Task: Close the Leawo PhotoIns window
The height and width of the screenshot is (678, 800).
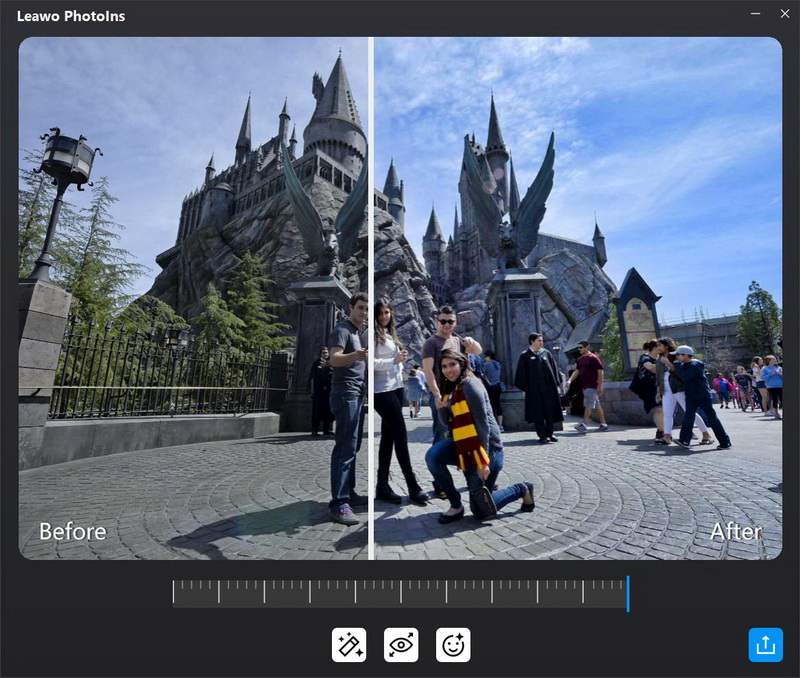Action: point(784,14)
